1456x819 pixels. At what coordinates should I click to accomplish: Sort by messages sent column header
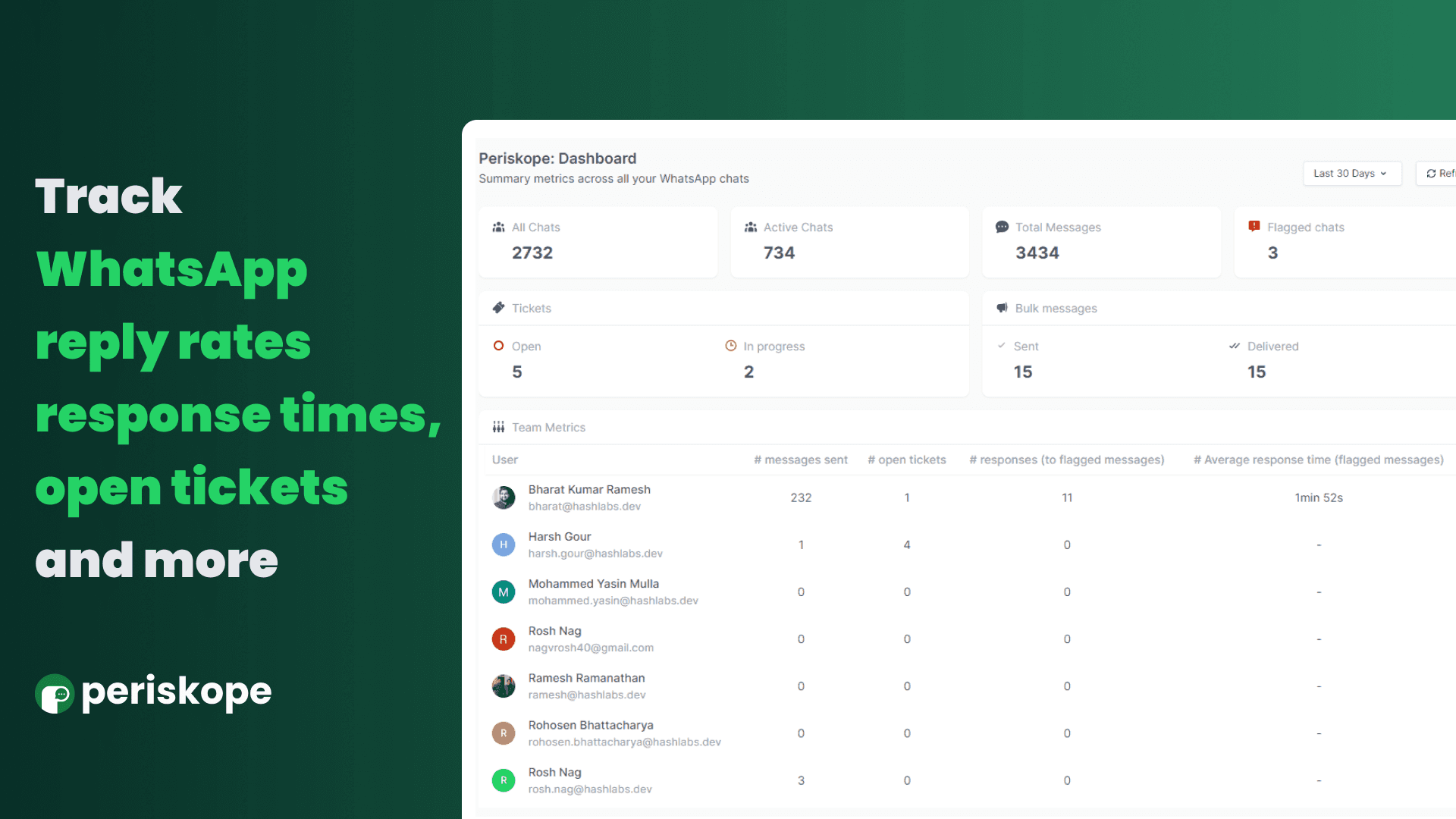800,460
